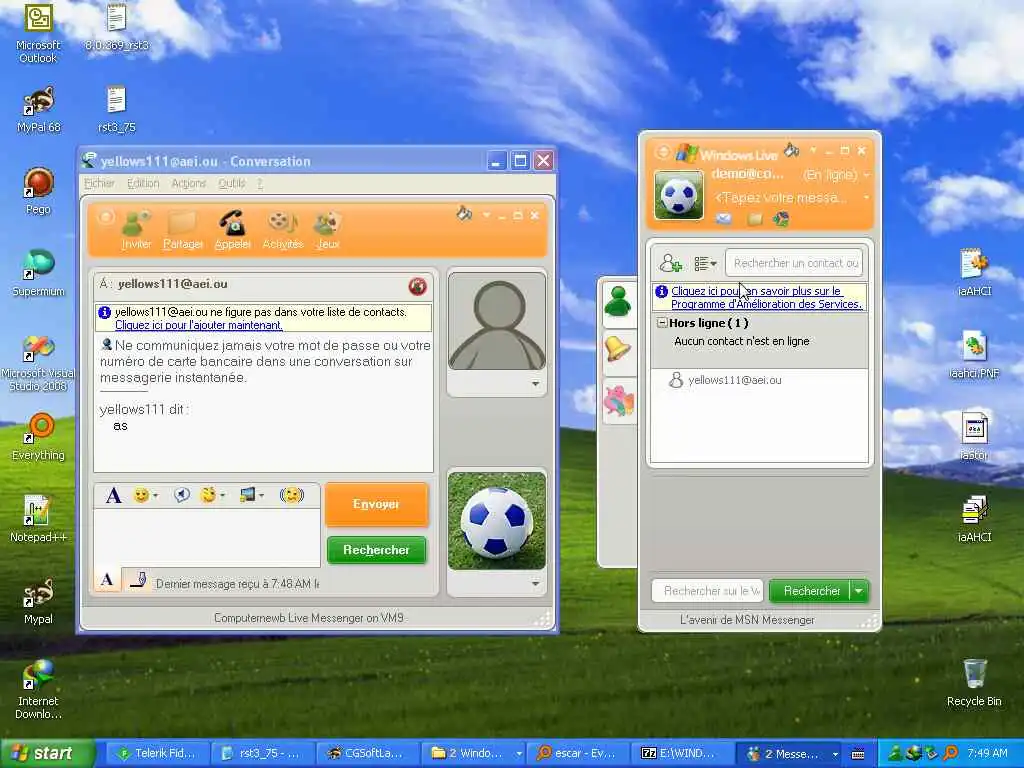The width and height of the screenshot is (1024, 768).
Task: Click the demo@co... display name
Action: (x=747, y=174)
